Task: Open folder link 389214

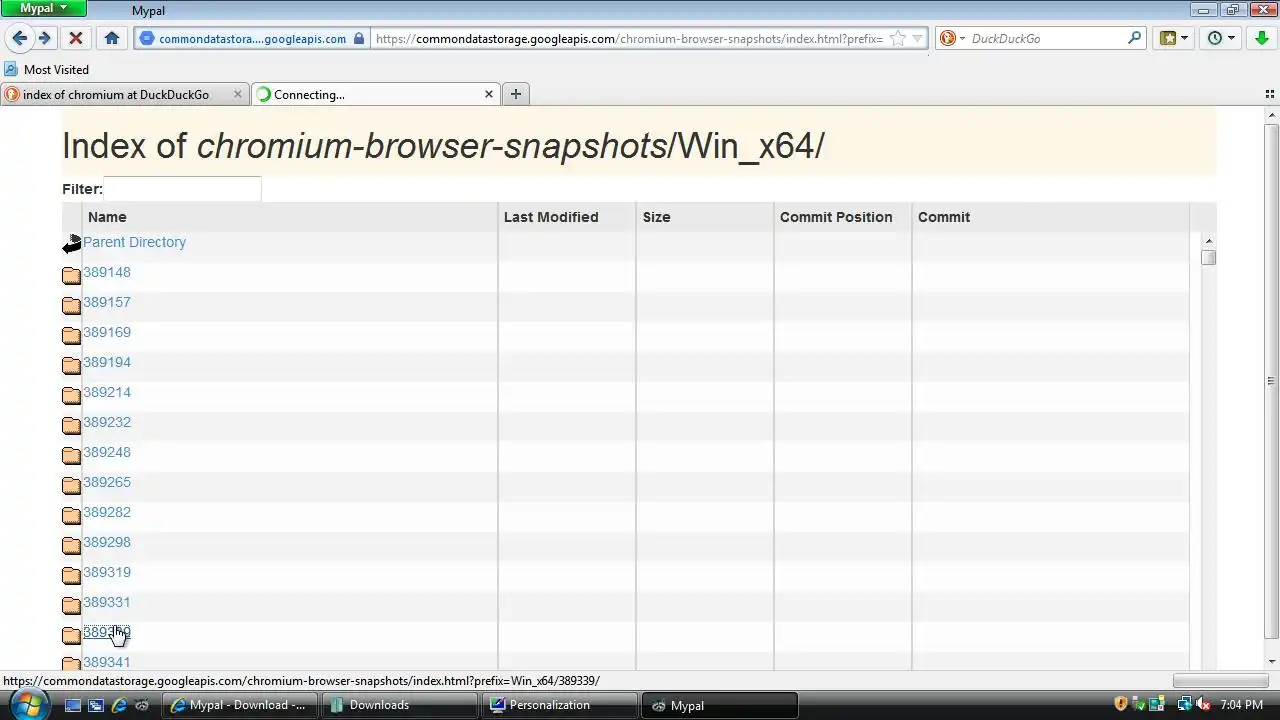Action: pos(107,392)
